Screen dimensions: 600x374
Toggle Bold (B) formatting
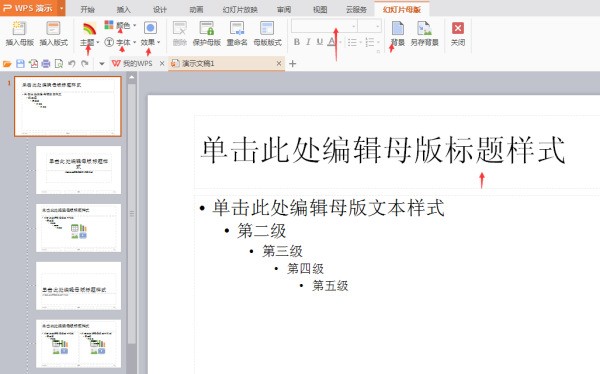297,42
